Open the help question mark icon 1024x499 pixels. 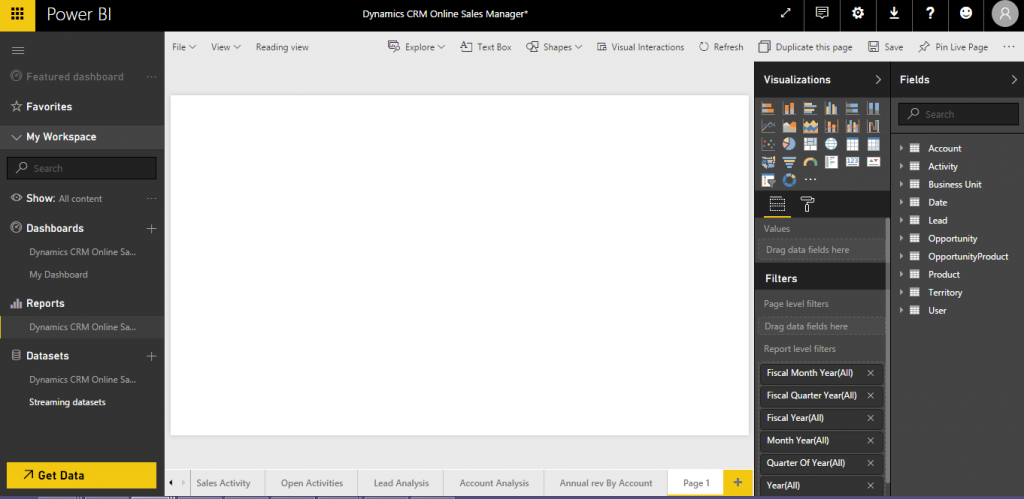coord(930,13)
